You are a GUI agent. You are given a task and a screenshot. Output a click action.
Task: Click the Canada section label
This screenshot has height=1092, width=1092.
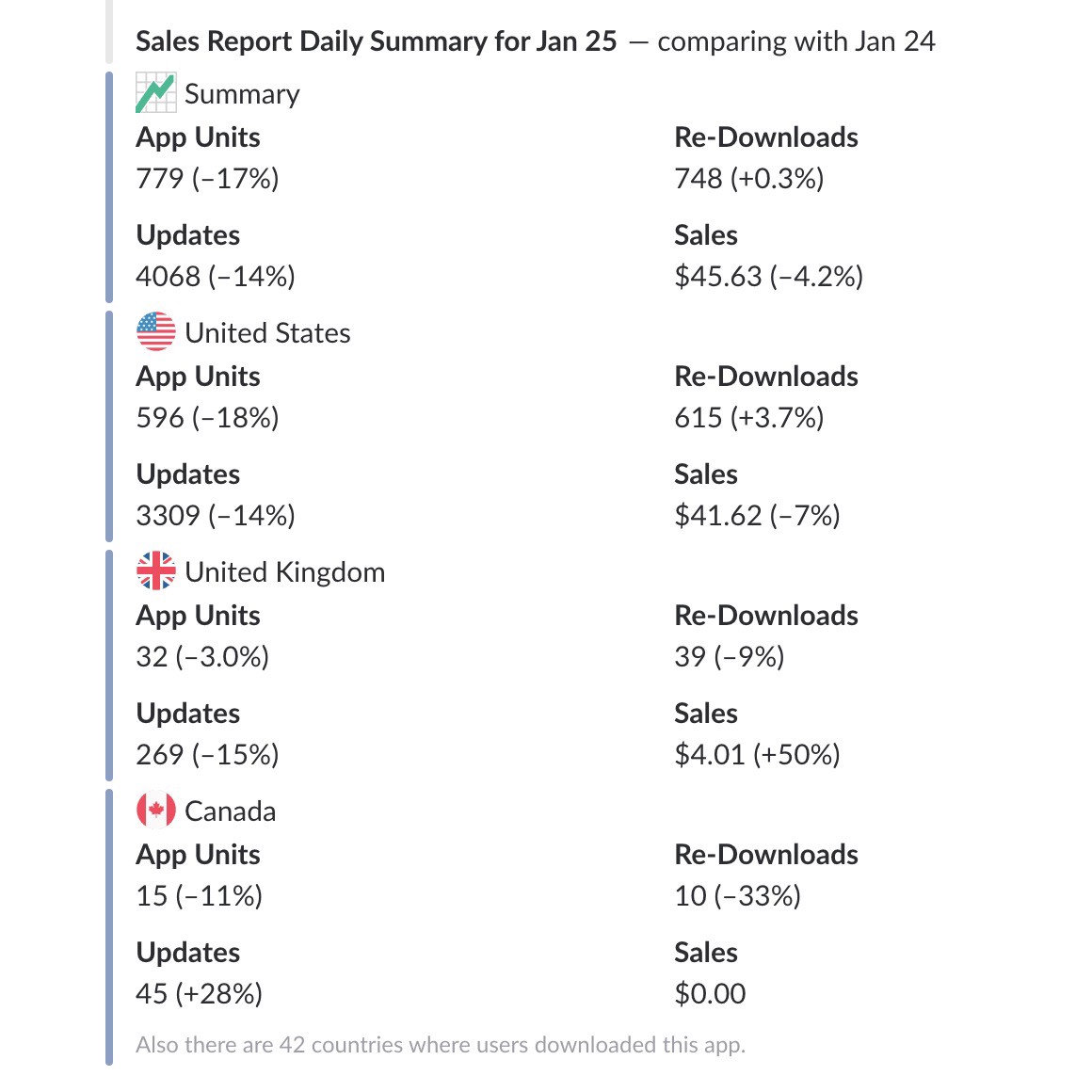[x=230, y=811]
